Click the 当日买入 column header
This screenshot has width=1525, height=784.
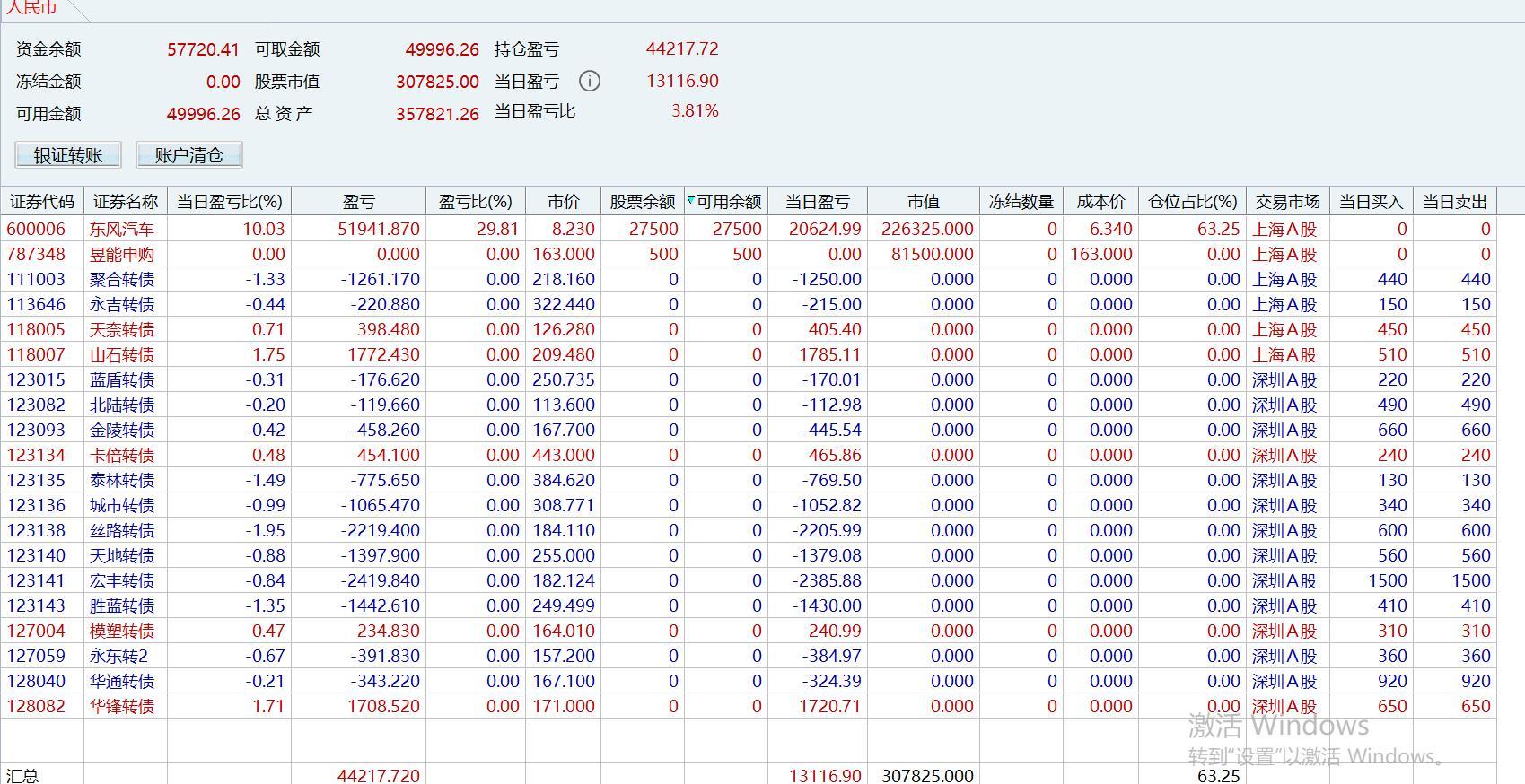pos(1372,202)
